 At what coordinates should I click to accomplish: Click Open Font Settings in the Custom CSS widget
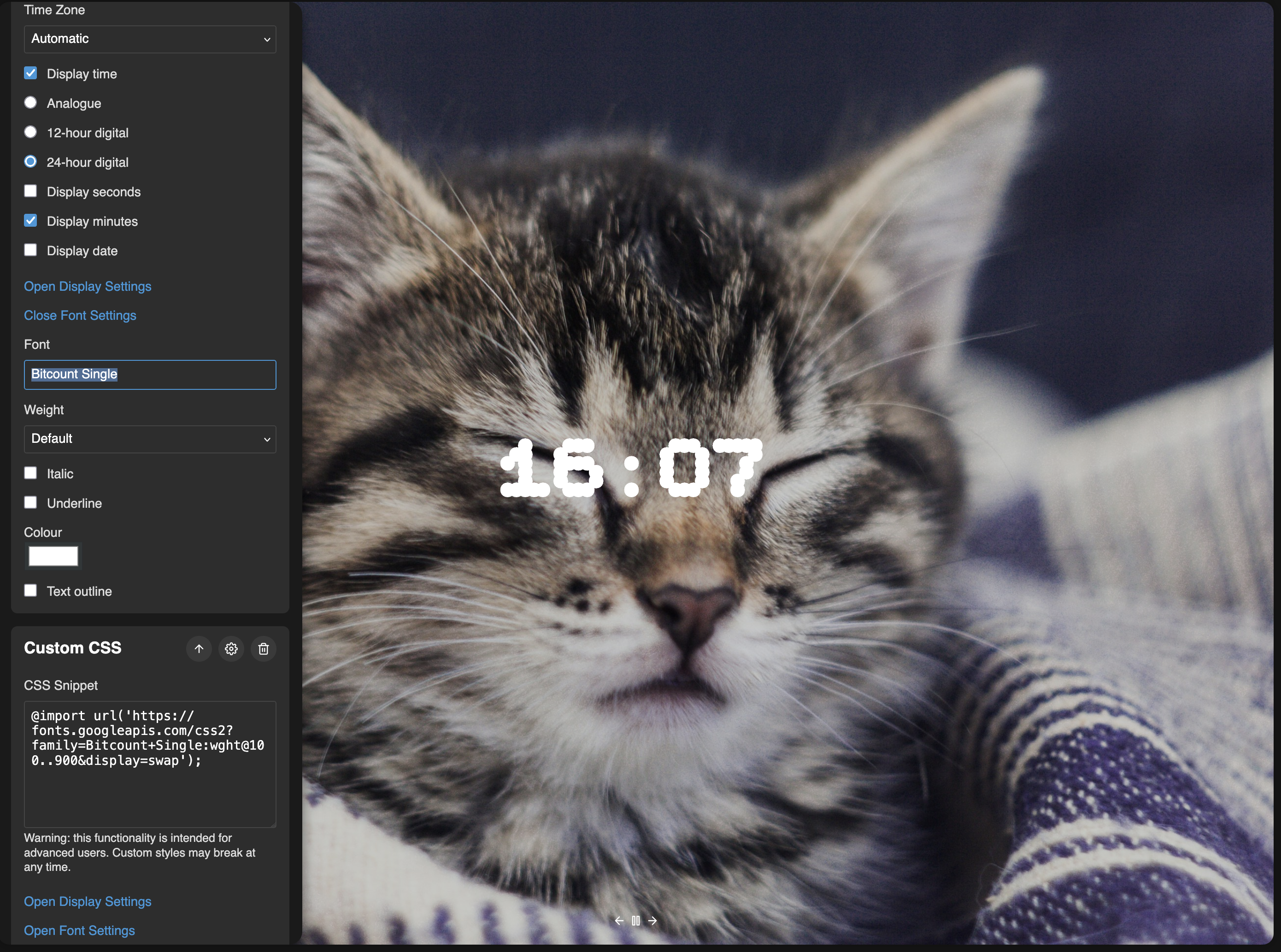coord(80,930)
